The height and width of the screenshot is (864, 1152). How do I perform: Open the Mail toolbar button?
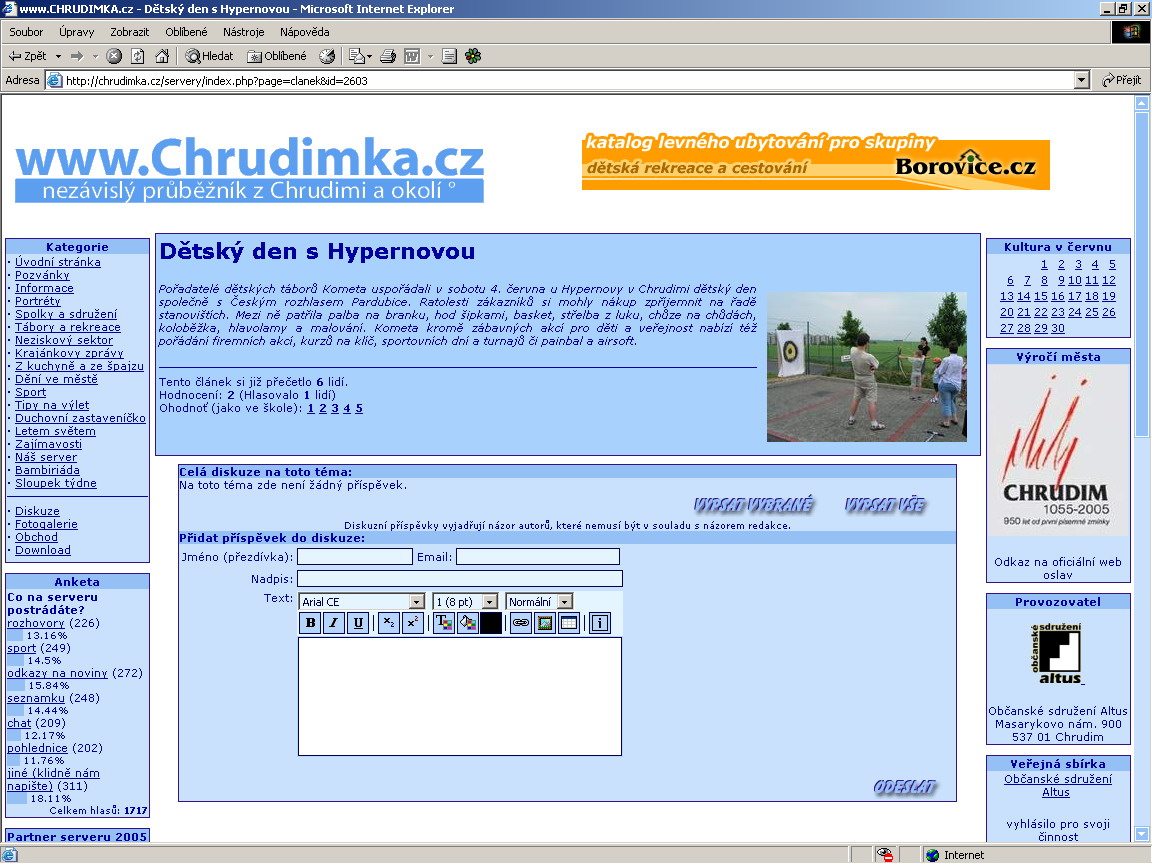[356, 56]
